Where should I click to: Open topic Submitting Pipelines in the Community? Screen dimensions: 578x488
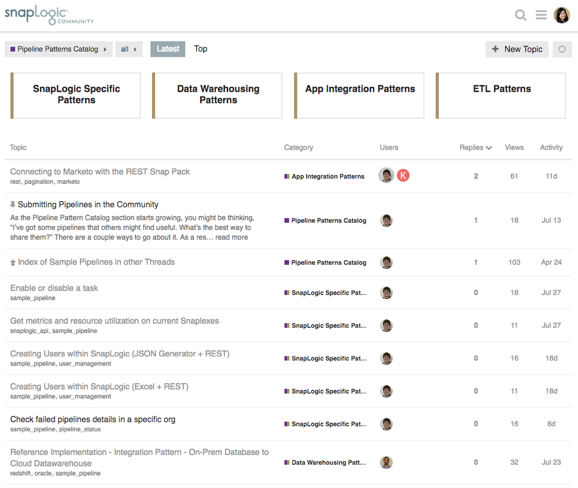click(88, 205)
